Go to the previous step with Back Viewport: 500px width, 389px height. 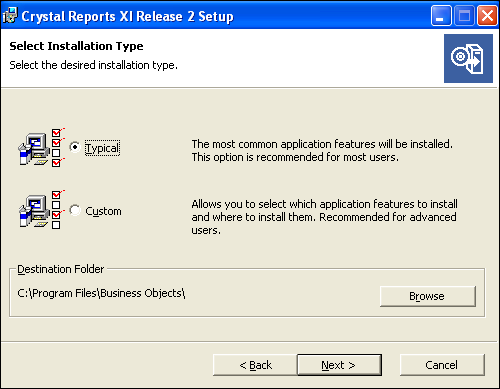pos(255,365)
